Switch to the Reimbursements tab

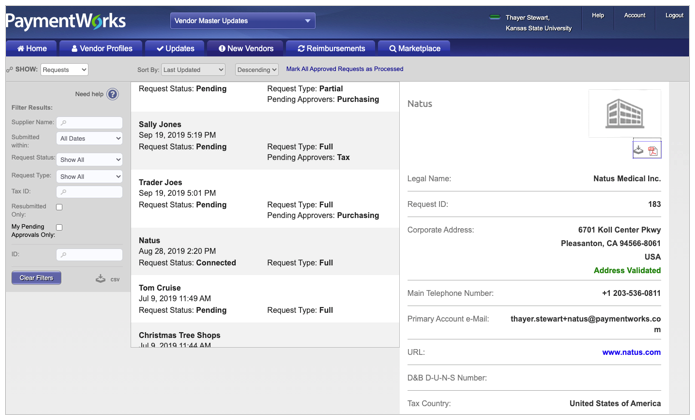[331, 48]
